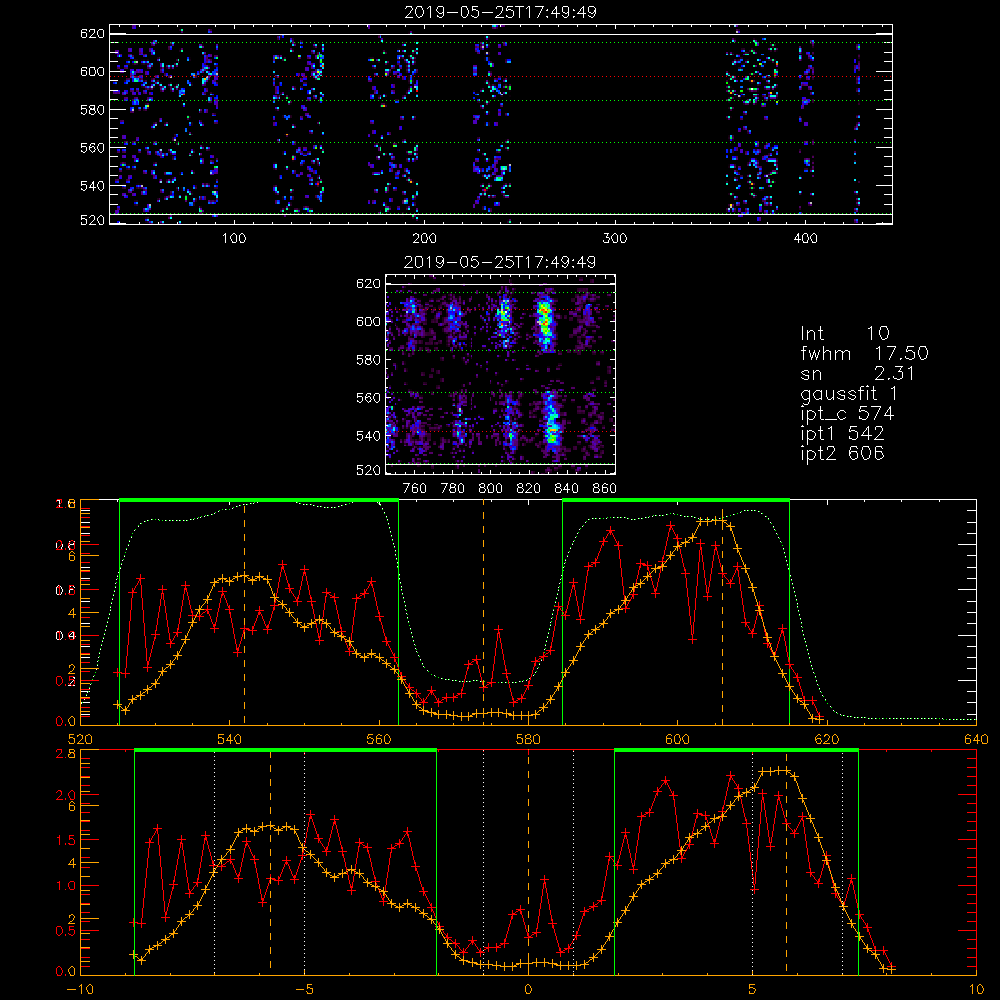The image size is (1000, 1000).
Task: Click the '-10' label on the bottom axis
Action: 80,990
